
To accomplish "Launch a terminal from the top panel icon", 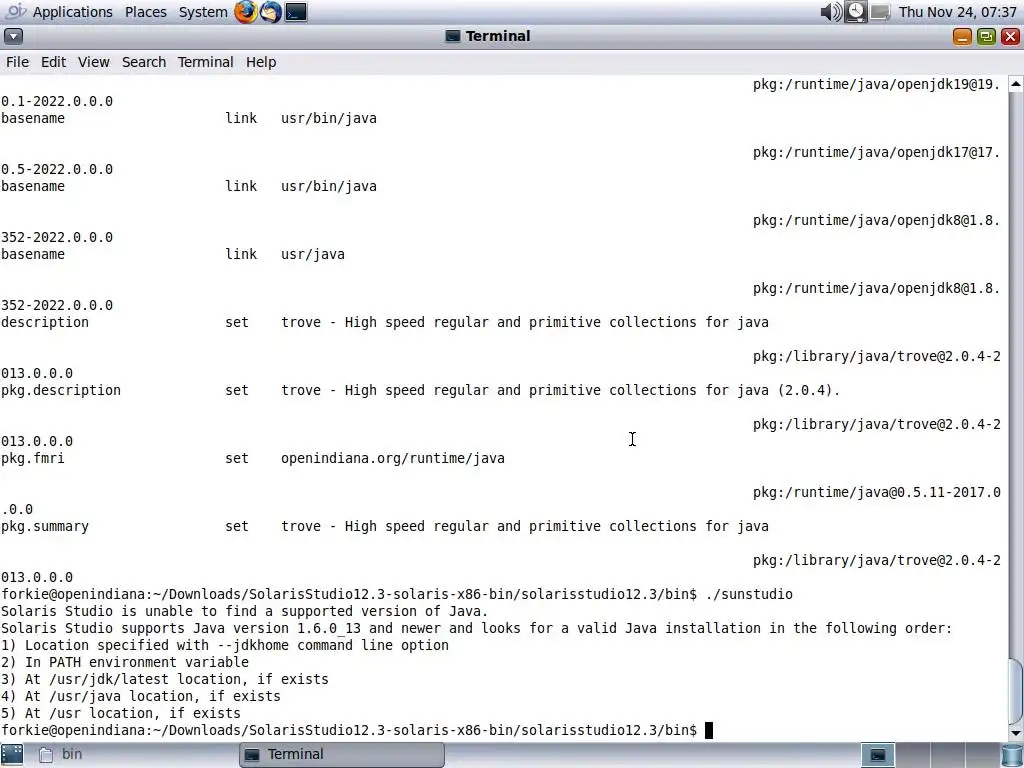I will point(296,12).
